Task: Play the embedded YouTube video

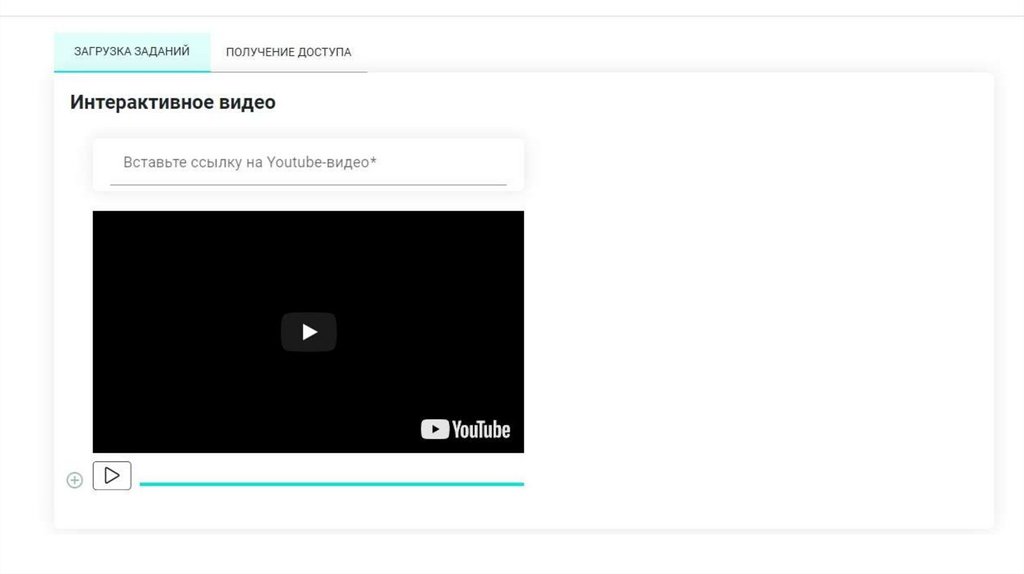Action: pos(309,332)
